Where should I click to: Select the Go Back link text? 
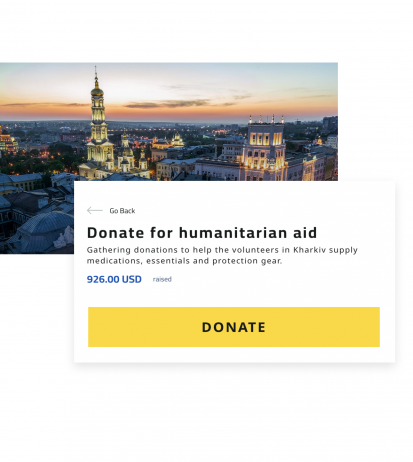point(122,211)
